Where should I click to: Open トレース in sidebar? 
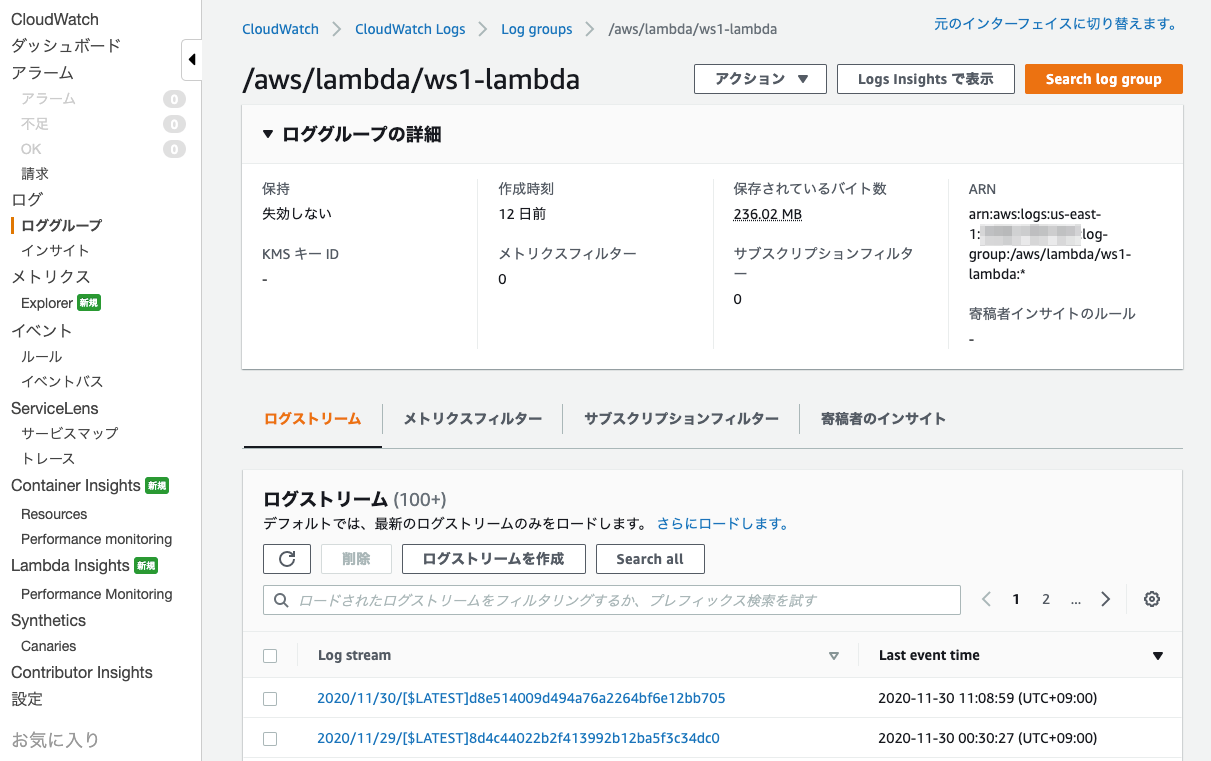click(48, 458)
